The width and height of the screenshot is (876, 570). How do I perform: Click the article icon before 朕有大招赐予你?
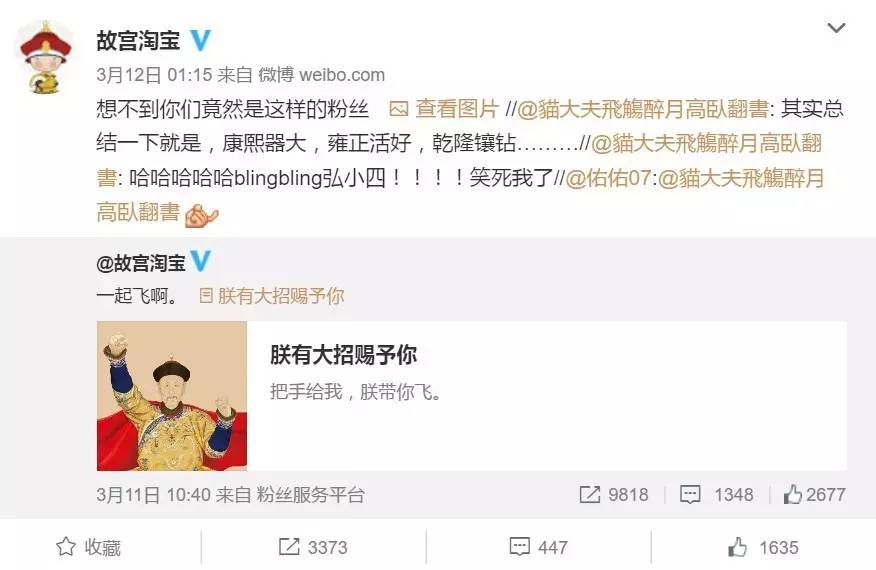click(206, 295)
